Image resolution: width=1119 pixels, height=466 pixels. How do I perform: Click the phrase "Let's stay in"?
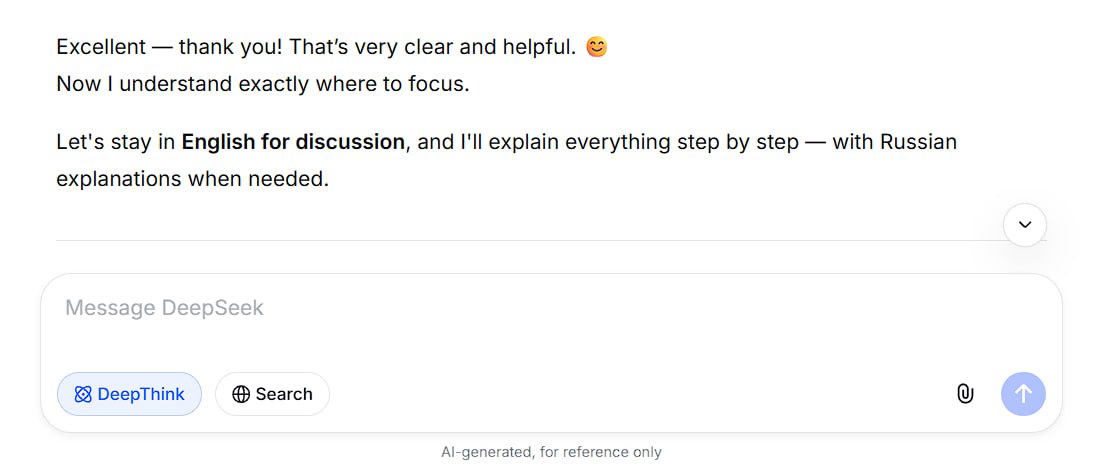click(116, 142)
